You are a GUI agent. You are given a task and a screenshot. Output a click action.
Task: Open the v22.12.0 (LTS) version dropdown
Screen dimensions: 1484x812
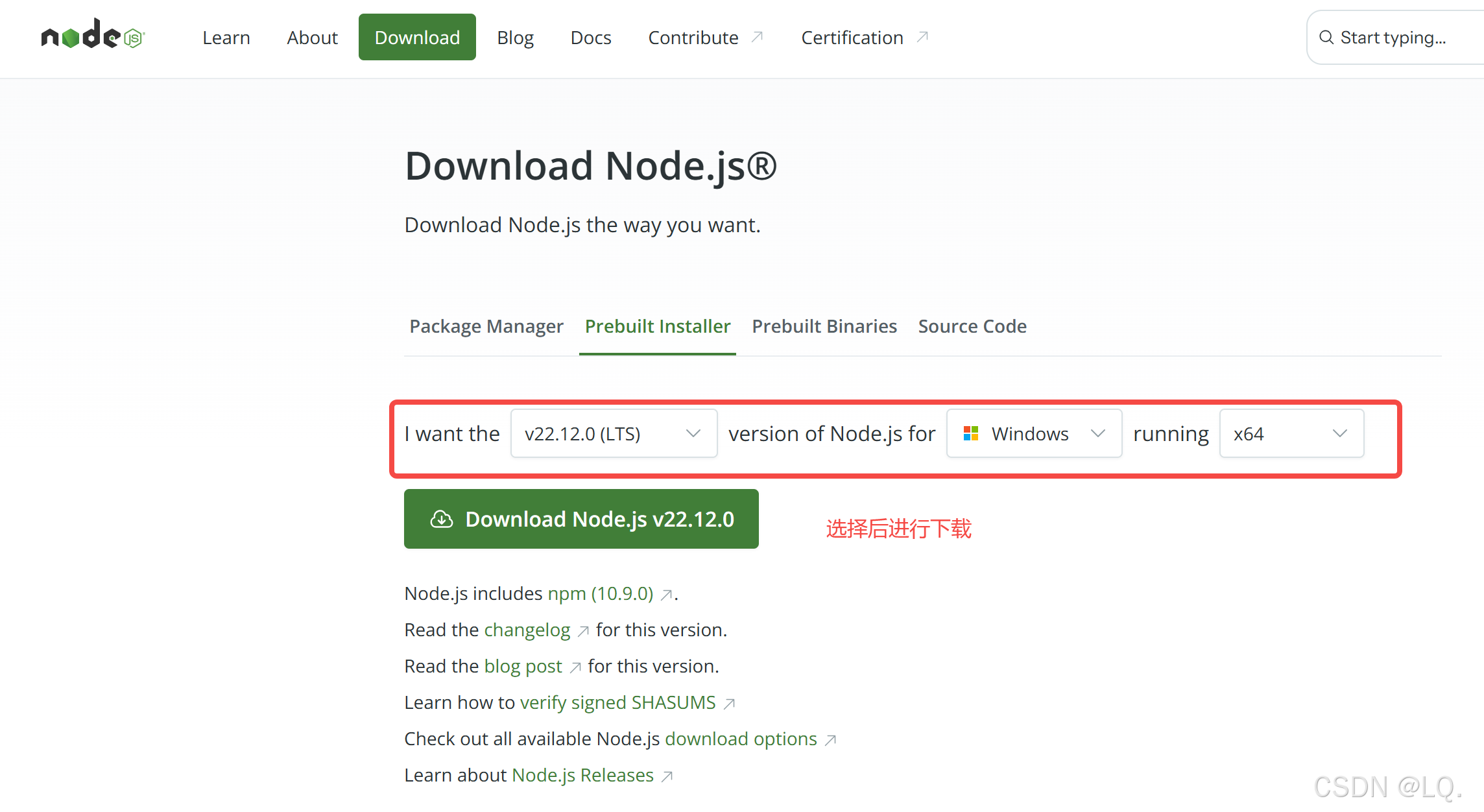(x=614, y=433)
